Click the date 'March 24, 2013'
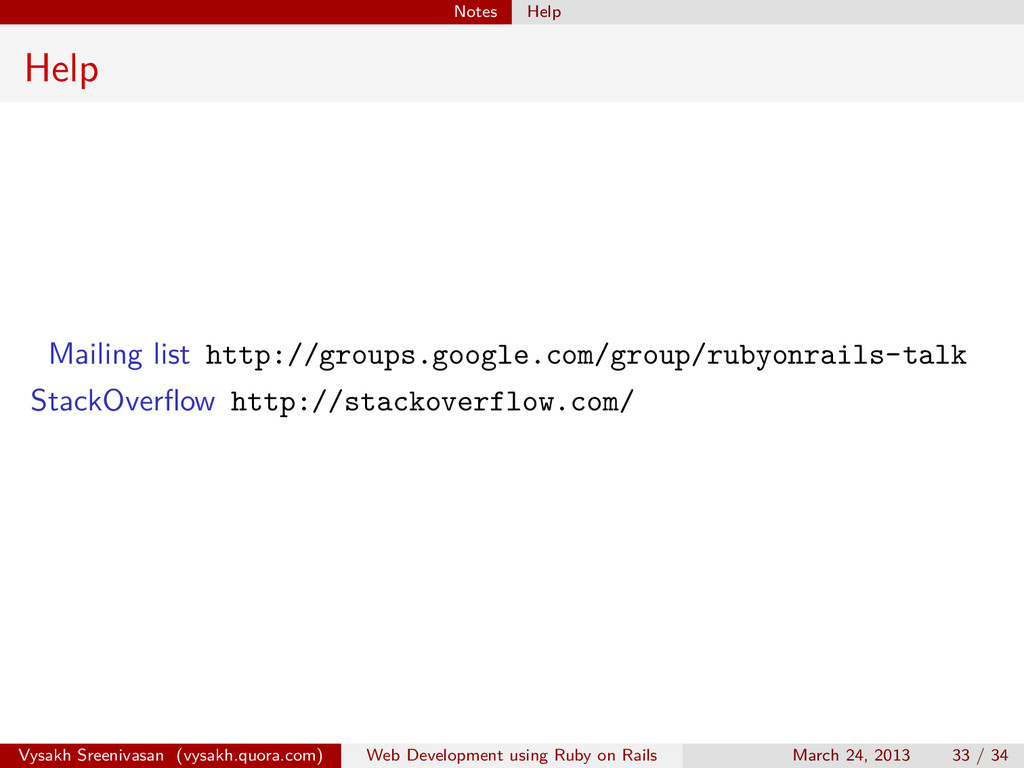 pos(851,756)
